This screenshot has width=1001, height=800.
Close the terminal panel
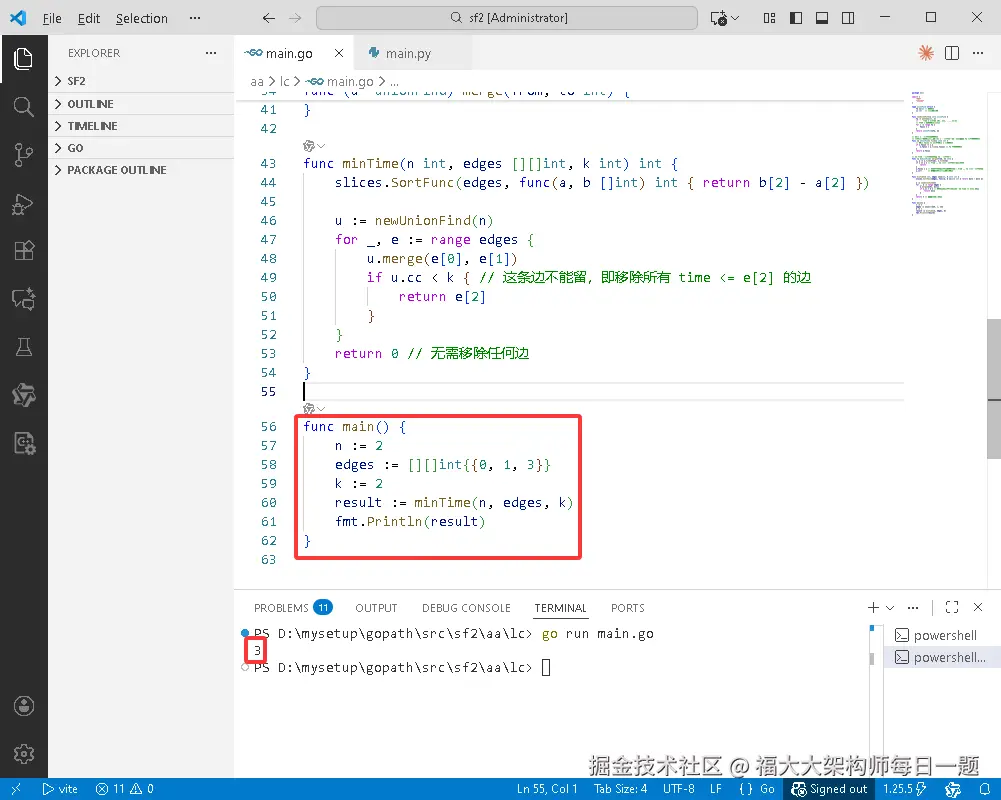pos(977,607)
